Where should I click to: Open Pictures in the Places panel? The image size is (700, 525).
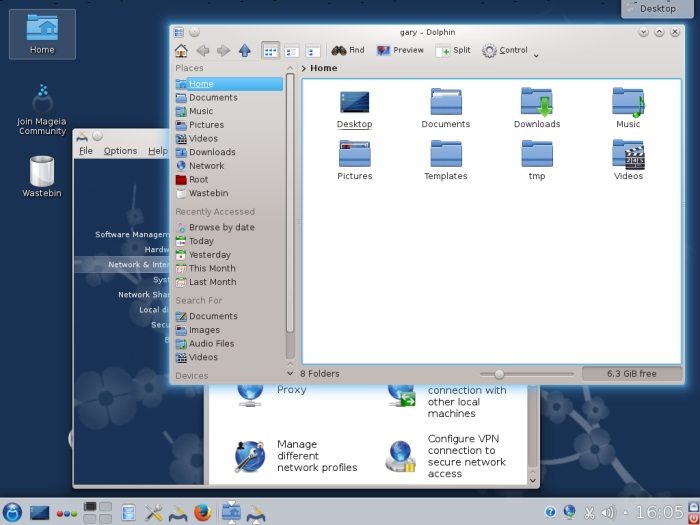229,125
